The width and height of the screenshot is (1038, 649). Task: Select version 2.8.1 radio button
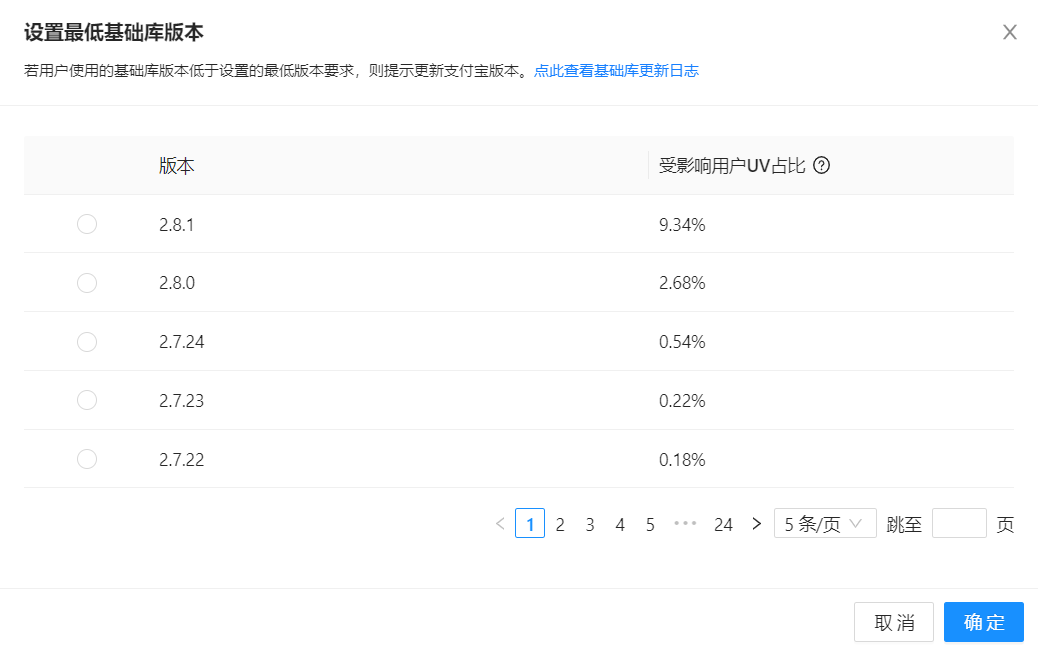(x=87, y=224)
